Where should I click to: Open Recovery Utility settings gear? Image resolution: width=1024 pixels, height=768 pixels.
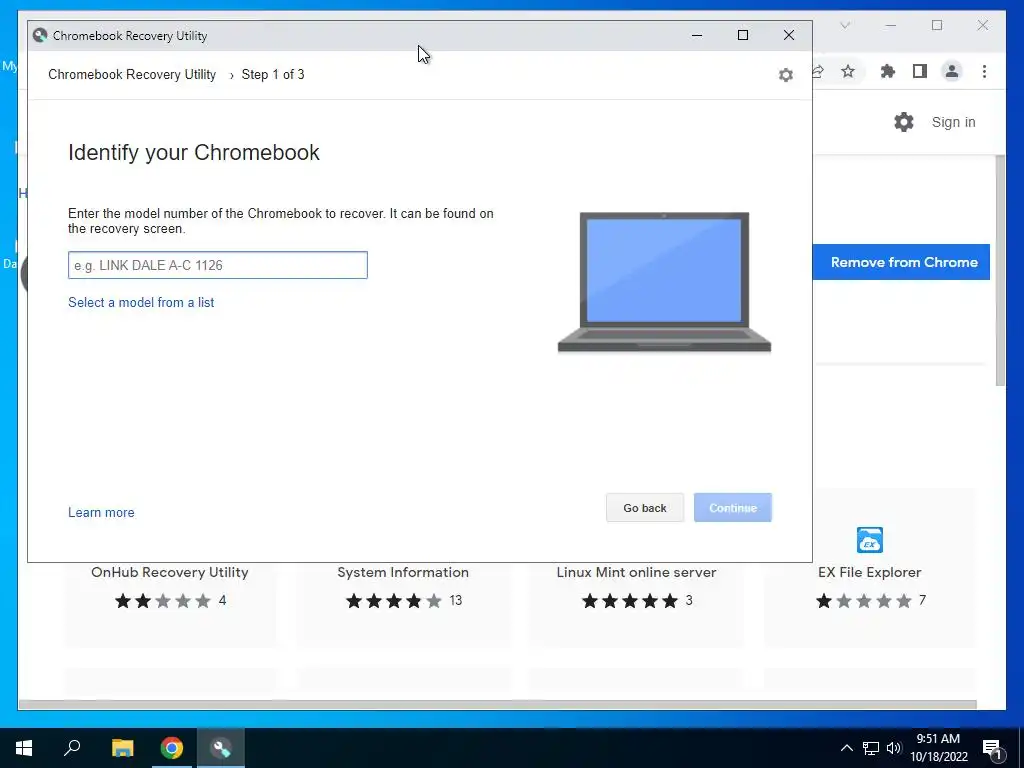[x=786, y=75]
